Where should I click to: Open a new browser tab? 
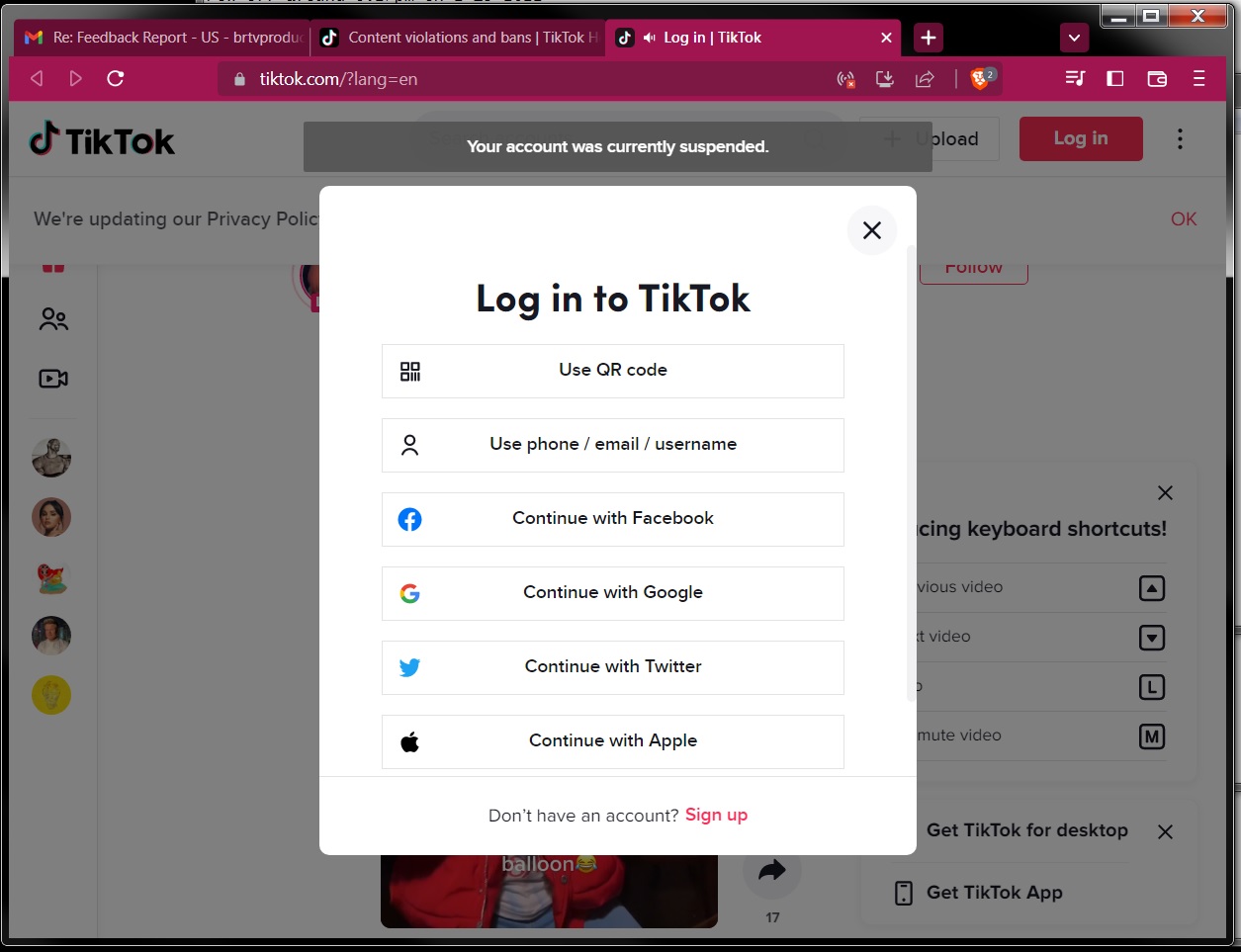(x=929, y=38)
